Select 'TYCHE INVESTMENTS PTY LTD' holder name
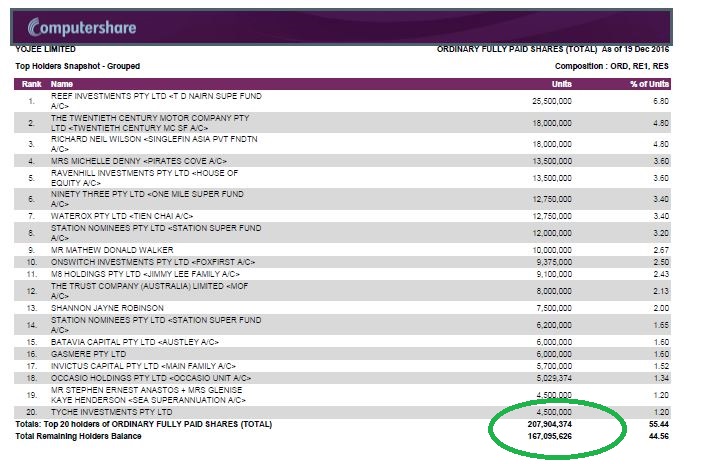This screenshot has height=464, width=713. (111, 412)
